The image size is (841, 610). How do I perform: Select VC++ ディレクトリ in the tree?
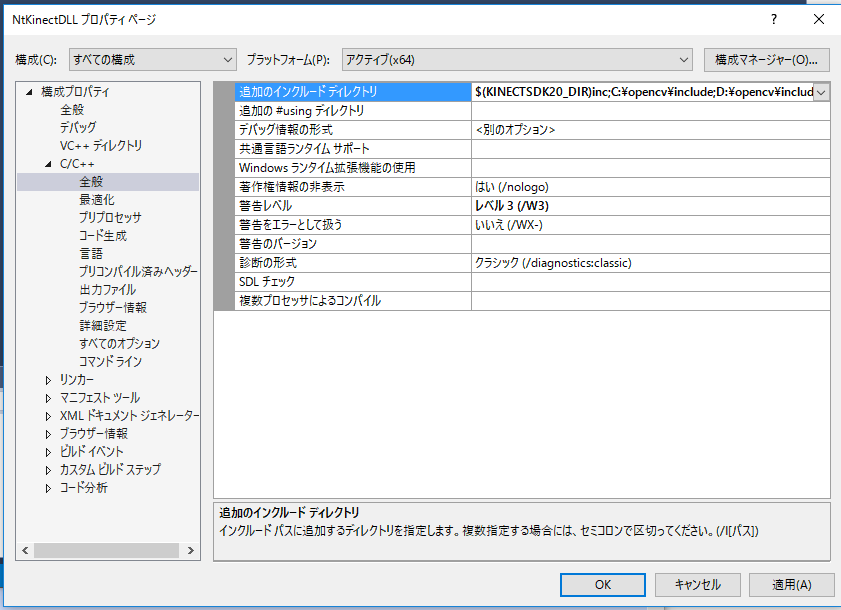(101, 146)
